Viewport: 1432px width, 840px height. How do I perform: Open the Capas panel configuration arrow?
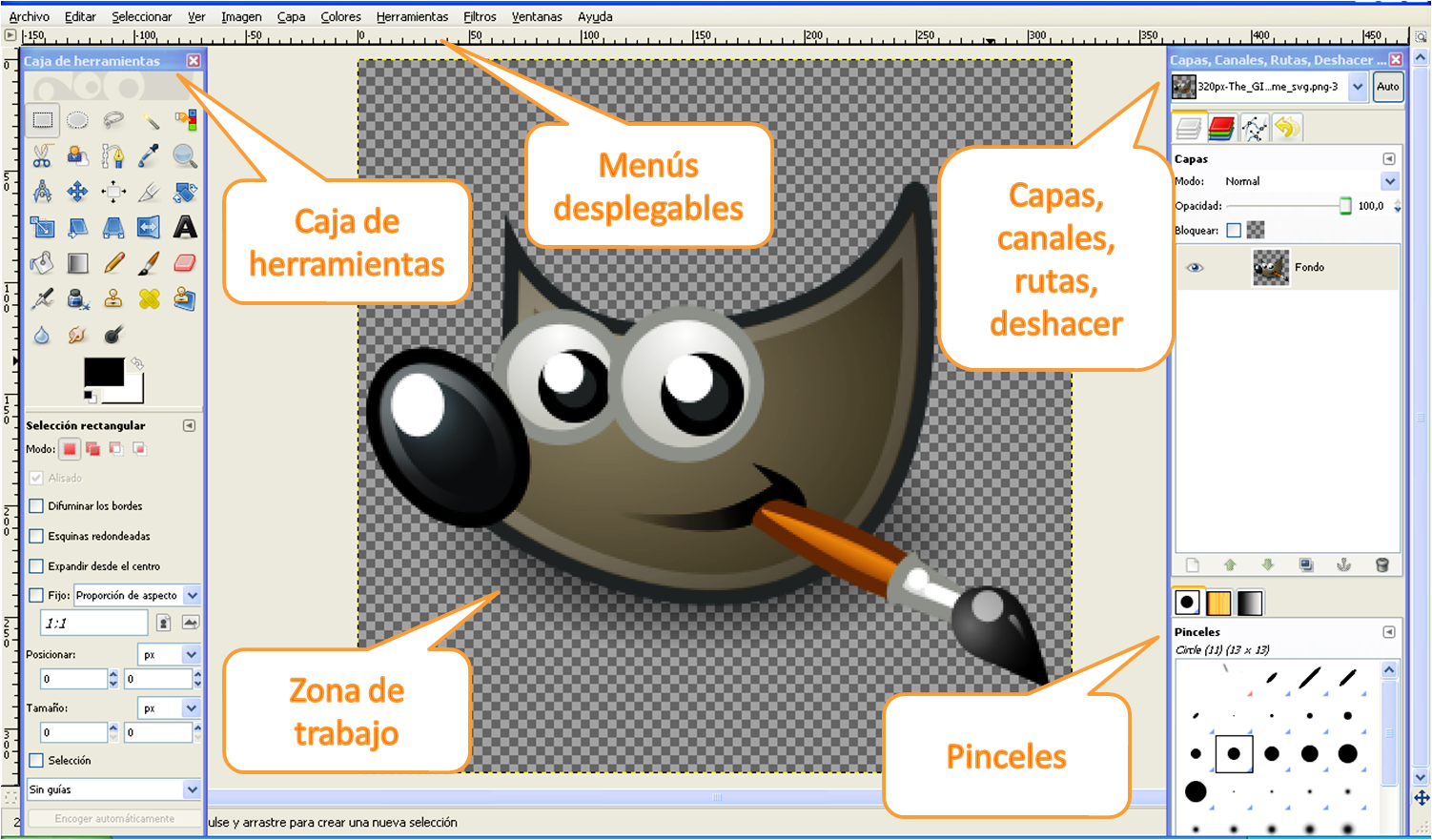click(1389, 158)
